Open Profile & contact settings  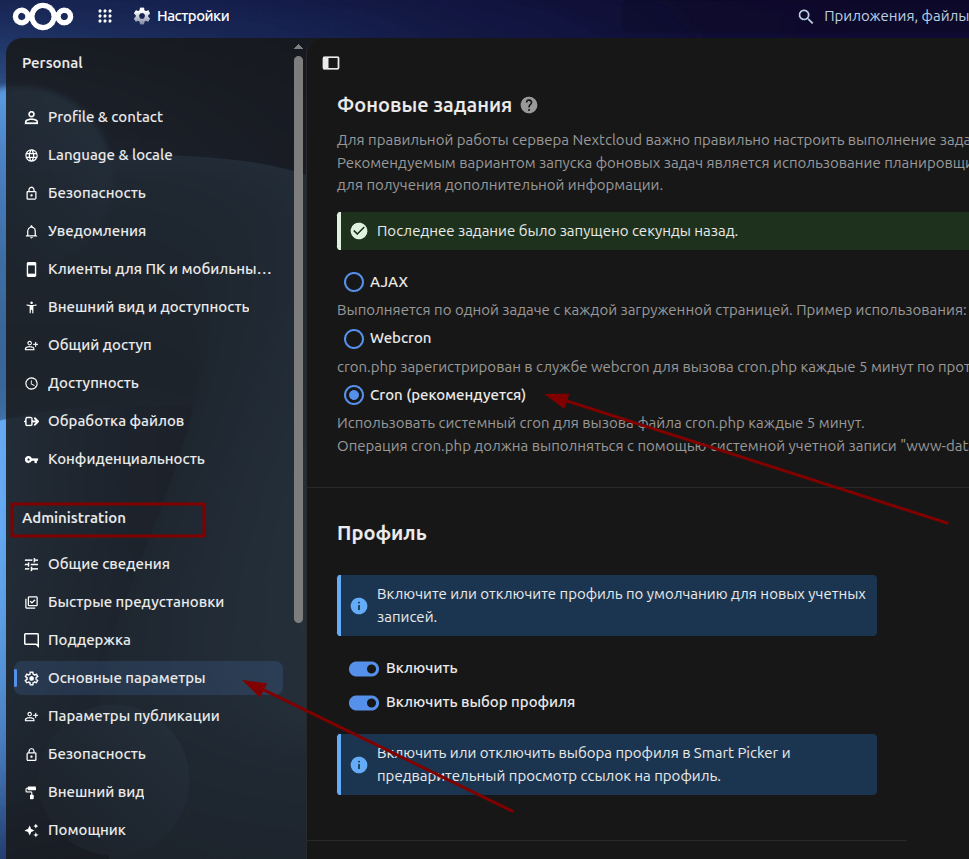point(148,117)
